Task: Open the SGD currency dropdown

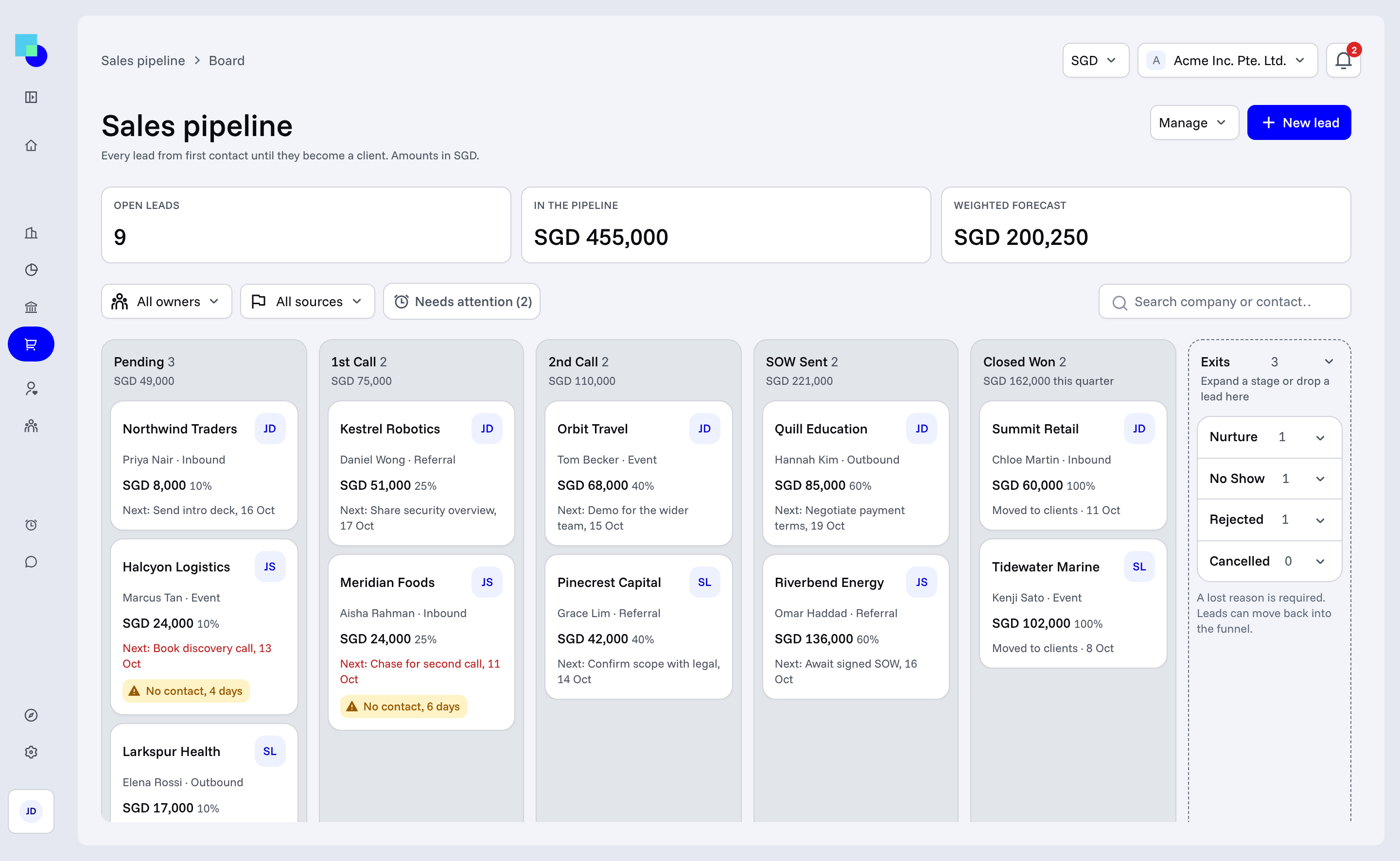Action: click(x=1095, y=60)
